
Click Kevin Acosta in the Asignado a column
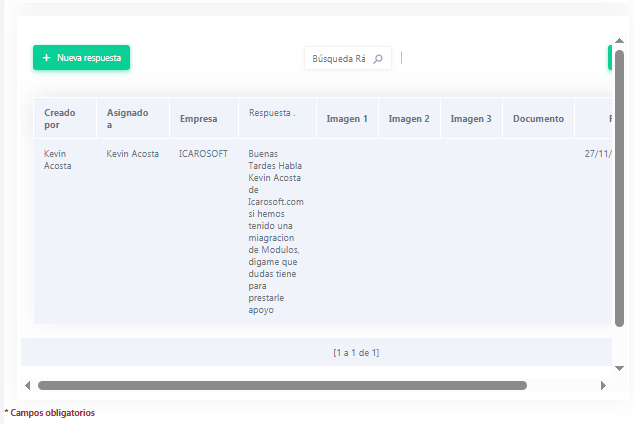132,154
